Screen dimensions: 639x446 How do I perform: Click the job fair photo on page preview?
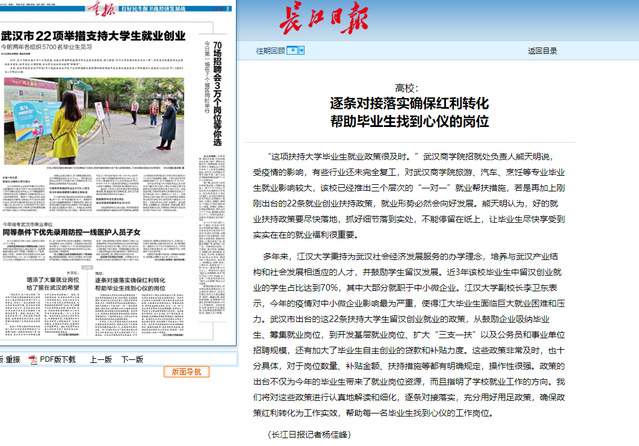coord(94,121)
